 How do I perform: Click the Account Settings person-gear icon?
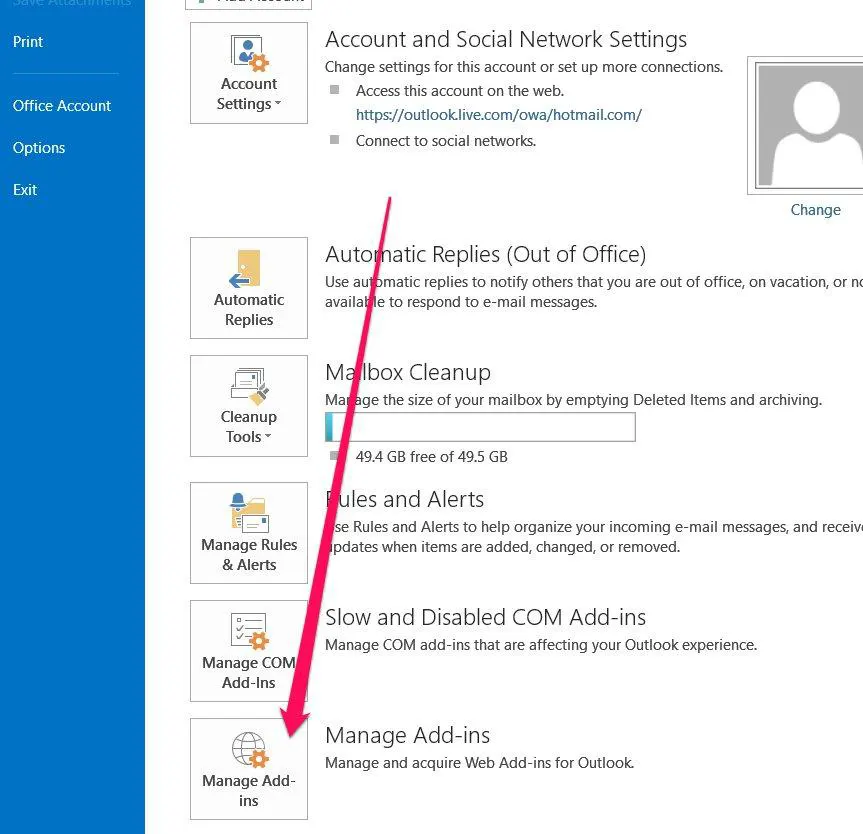tap(247, 53)
